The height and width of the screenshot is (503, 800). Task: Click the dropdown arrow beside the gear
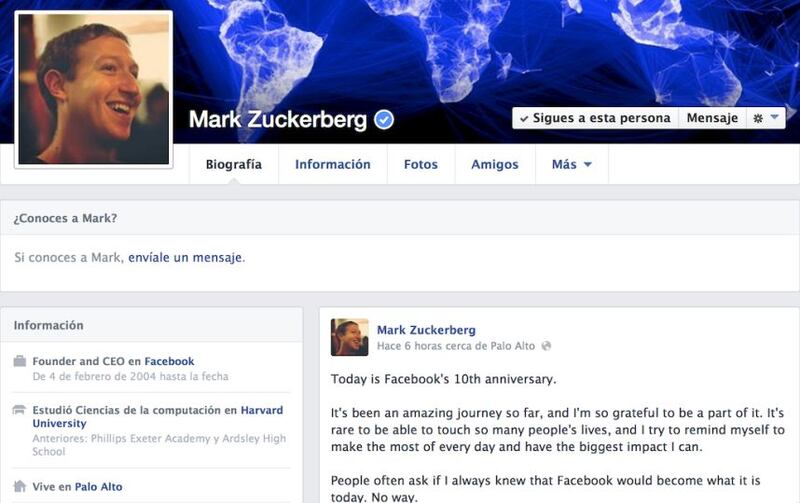coord(774,117)
